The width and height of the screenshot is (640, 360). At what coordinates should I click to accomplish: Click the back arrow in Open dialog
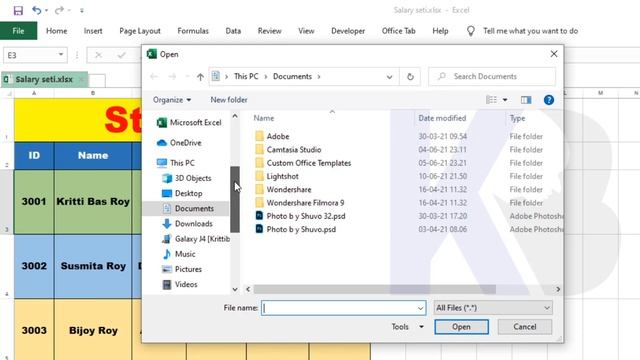154,77
